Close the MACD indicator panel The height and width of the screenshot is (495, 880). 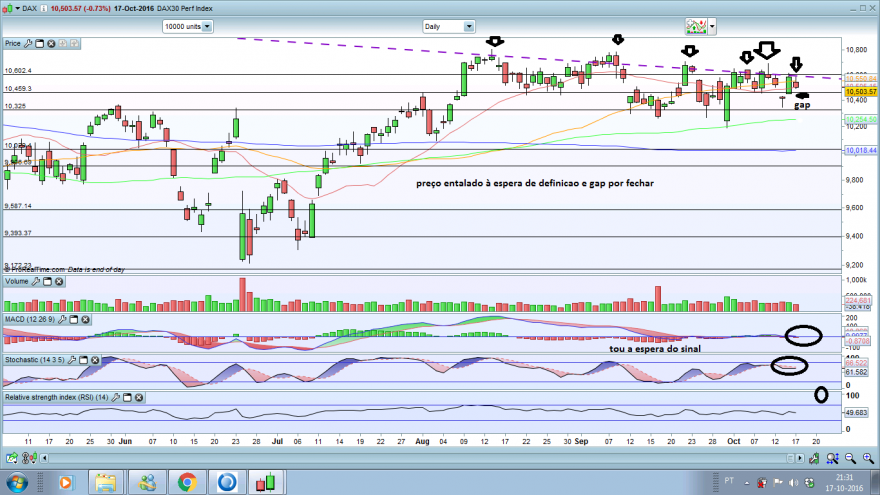click(x=85, y=319)
